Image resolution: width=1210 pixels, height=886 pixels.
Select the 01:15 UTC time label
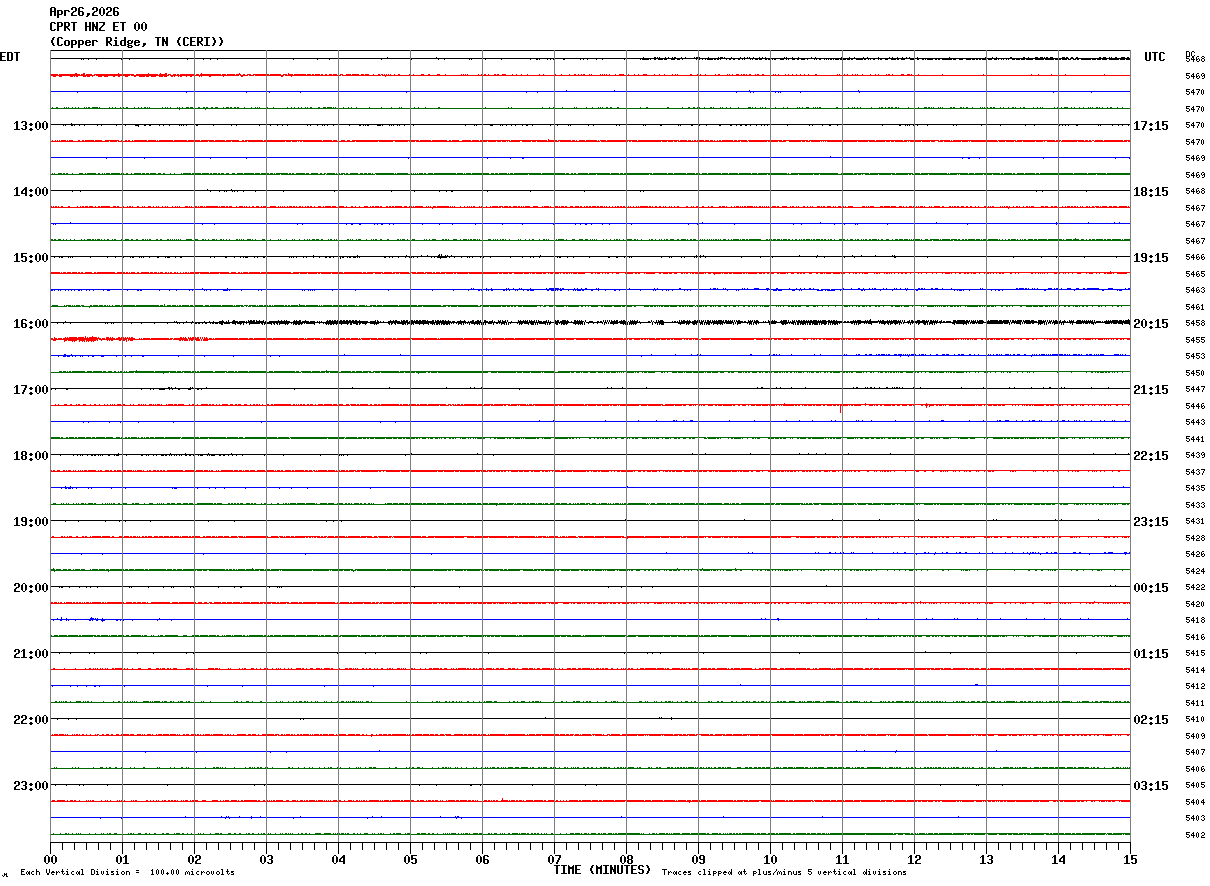(x=1151, y=653)
